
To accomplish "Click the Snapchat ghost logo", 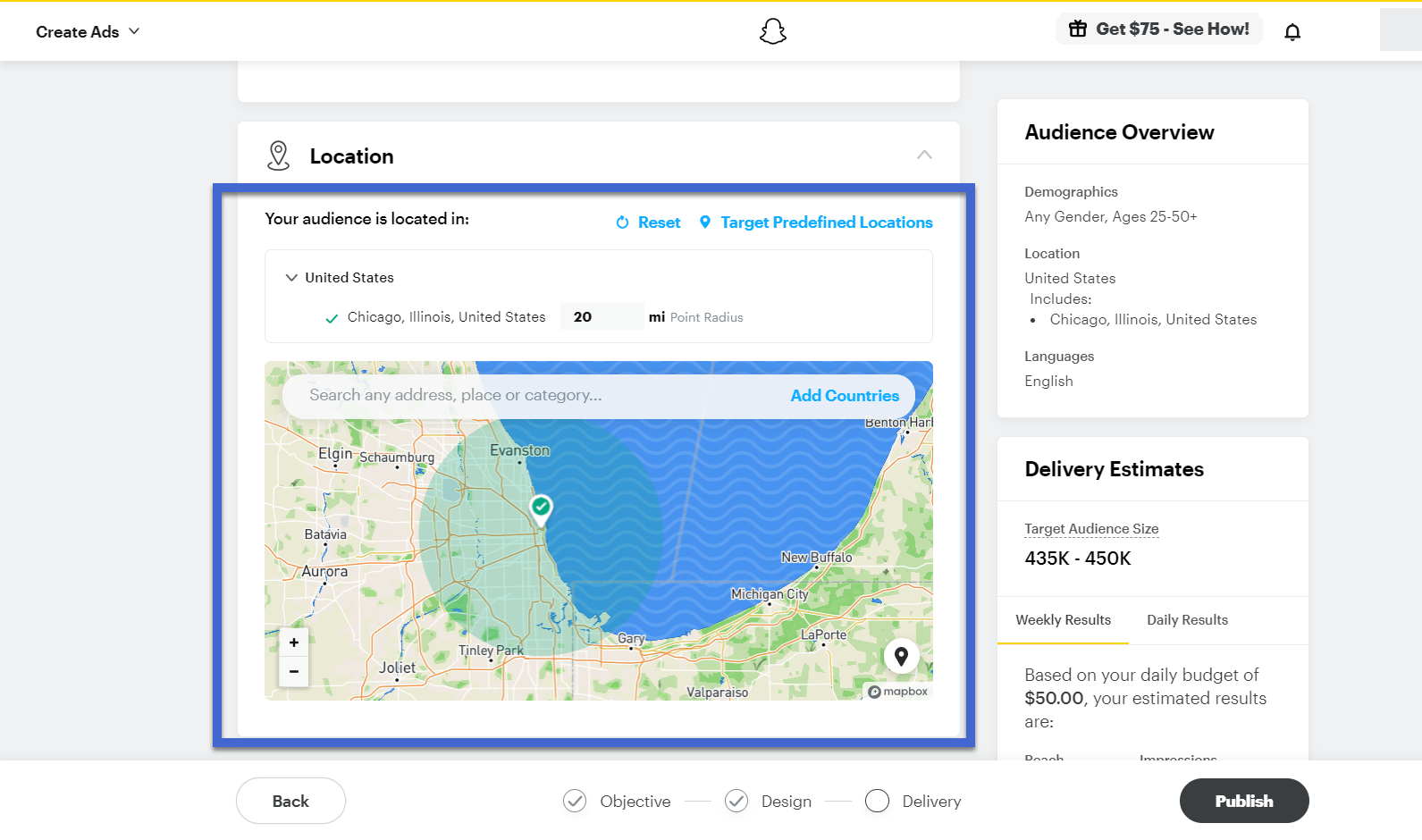I will 772,32.
